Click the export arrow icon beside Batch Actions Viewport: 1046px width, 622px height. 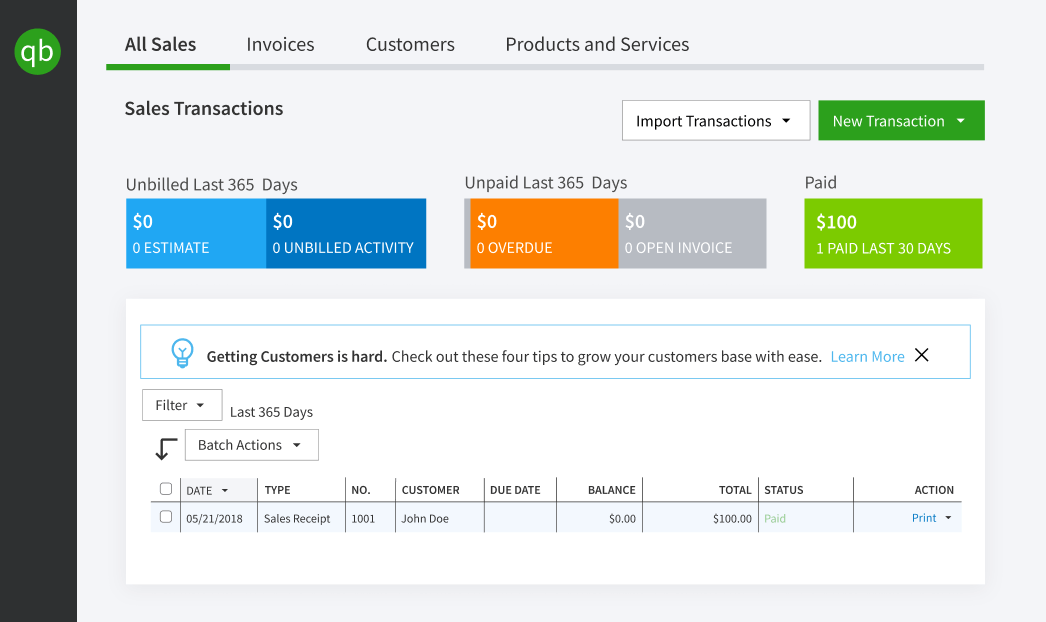tap(164, 449)
